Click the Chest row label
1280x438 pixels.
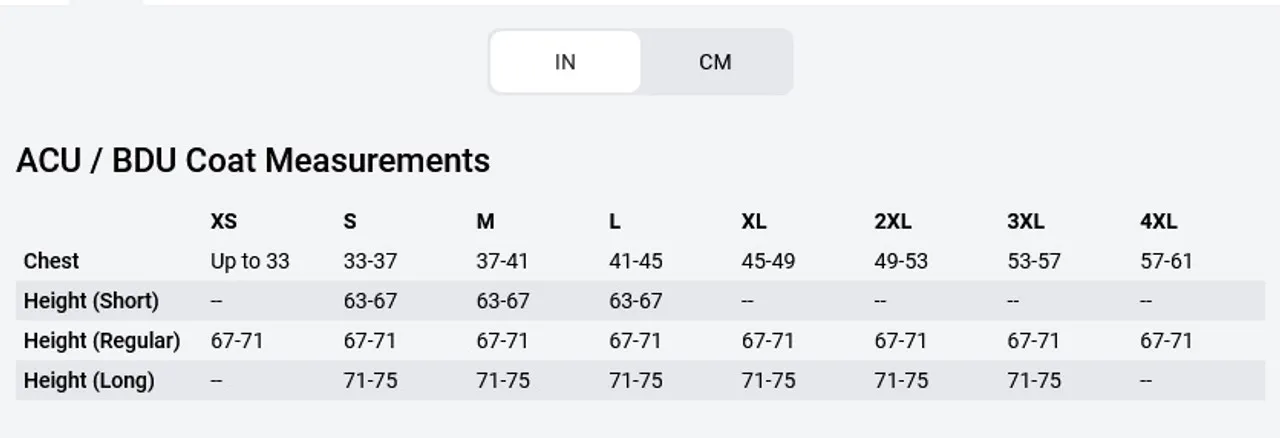tap(51, 261)
